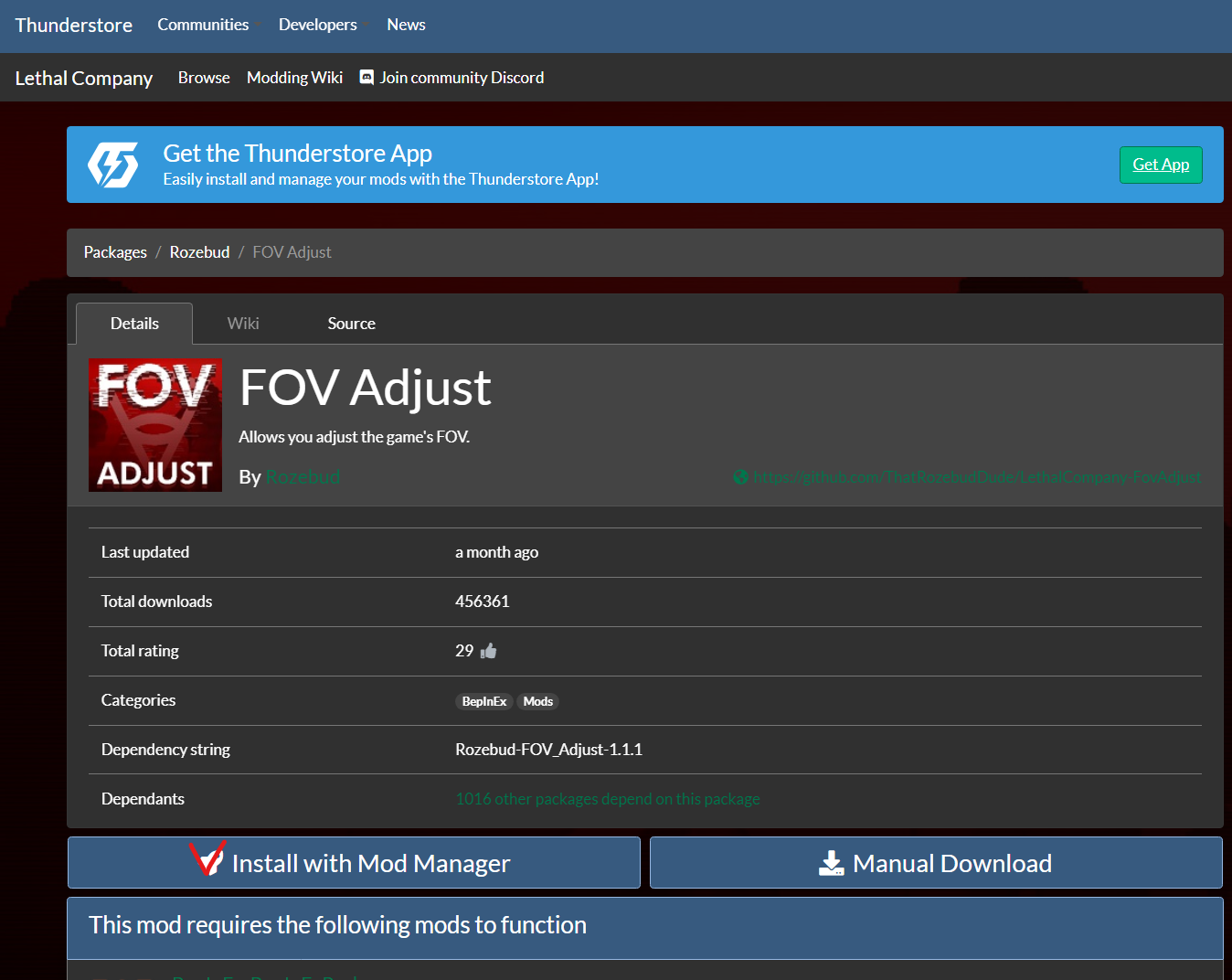This screenshot has height=980, width=1232.
Task: Click the Thunderstore app logo icon in banner
Action: coord(112,165)
